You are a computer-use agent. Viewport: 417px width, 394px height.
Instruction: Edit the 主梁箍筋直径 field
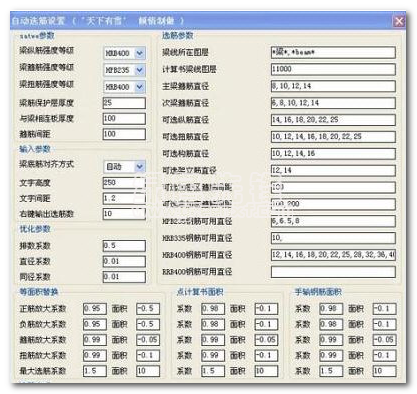click(x=333, y=86)
